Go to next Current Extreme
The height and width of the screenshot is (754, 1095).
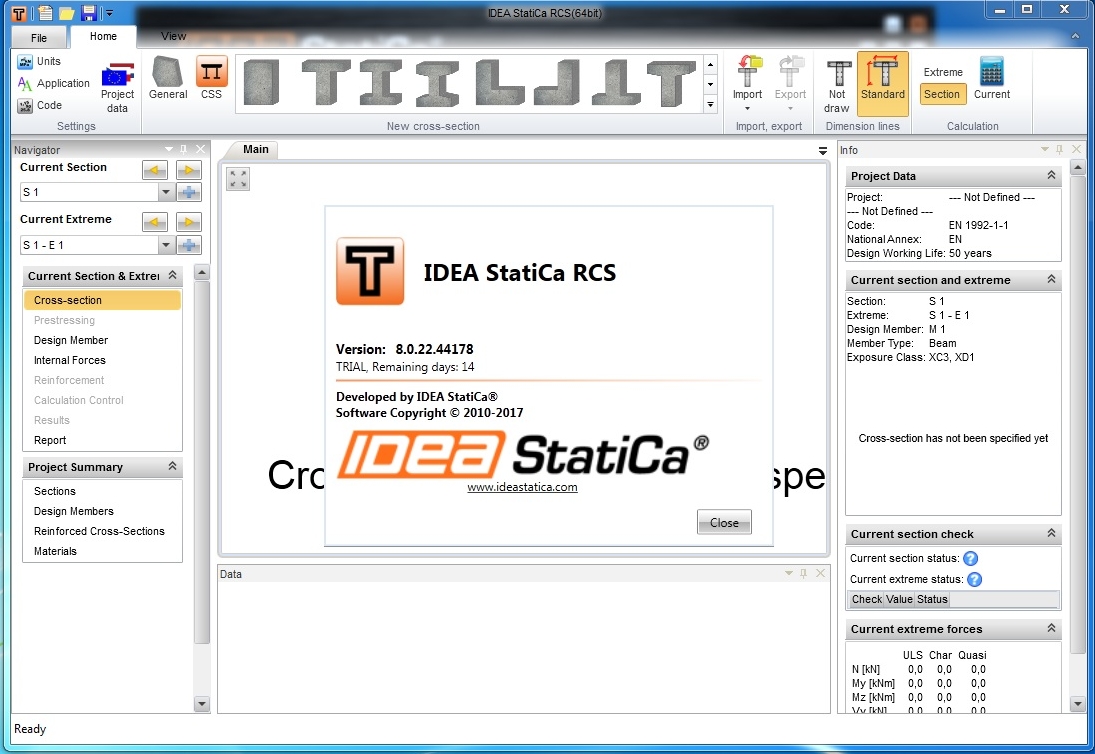coord(189,223)
